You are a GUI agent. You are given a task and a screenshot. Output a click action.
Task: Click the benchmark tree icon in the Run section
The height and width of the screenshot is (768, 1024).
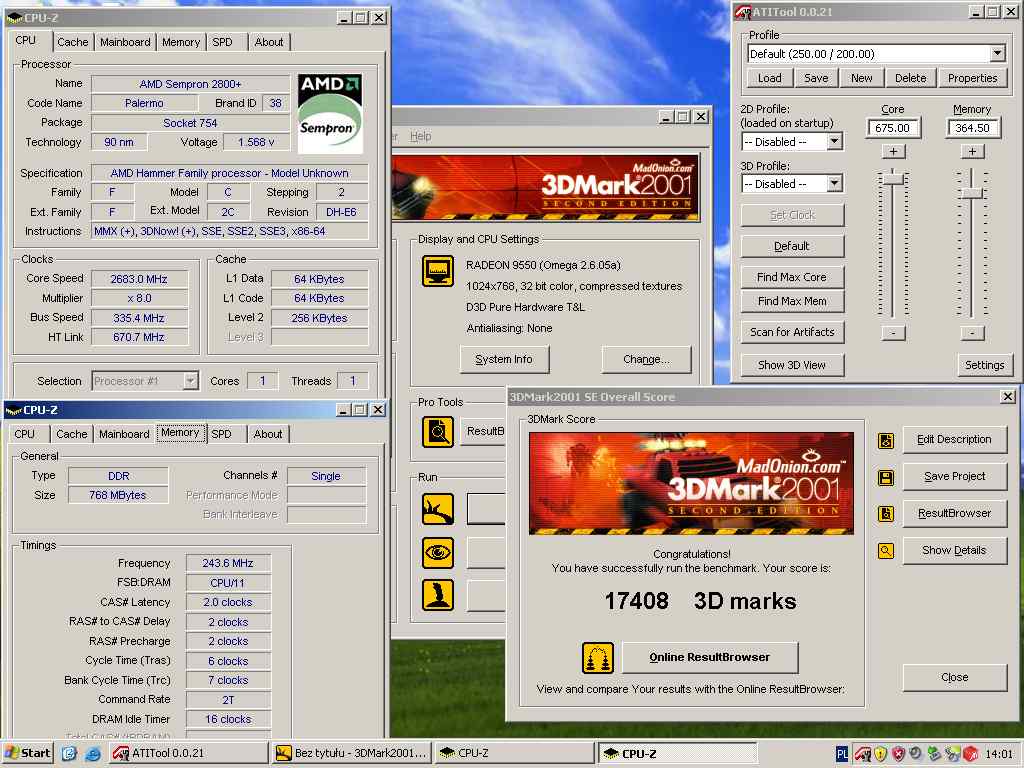click(x=438, y=509)
